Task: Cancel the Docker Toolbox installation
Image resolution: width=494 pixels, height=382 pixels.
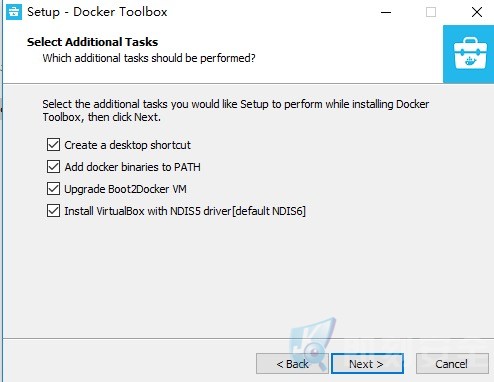Action: point(452,364)
